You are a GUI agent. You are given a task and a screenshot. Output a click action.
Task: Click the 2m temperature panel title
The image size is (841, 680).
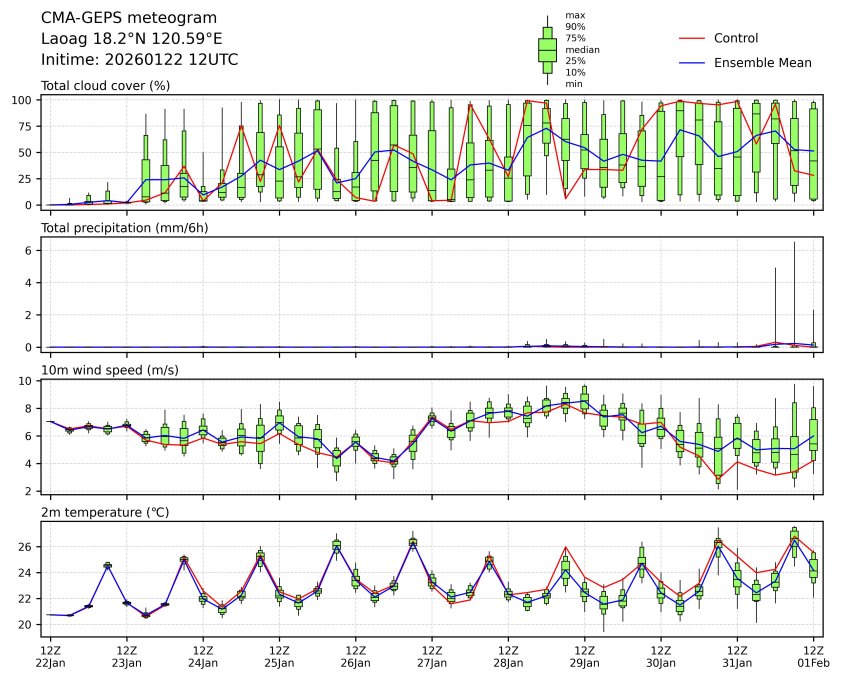point(105,512)
